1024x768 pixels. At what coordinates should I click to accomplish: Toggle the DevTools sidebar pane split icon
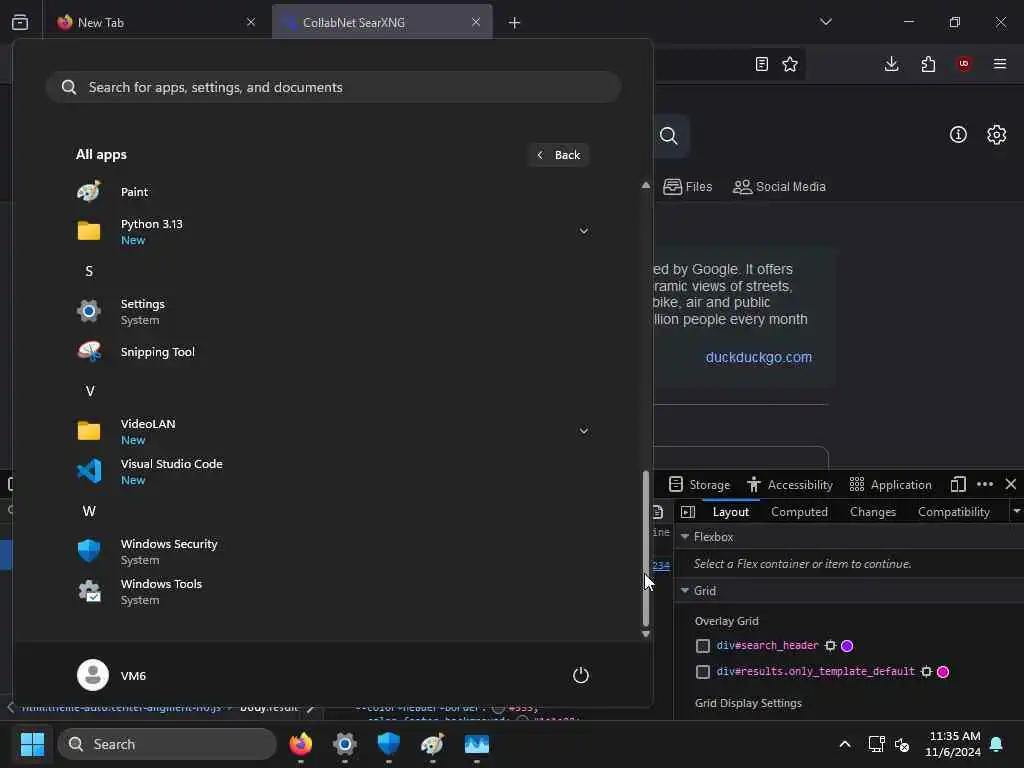pos(688,512)
